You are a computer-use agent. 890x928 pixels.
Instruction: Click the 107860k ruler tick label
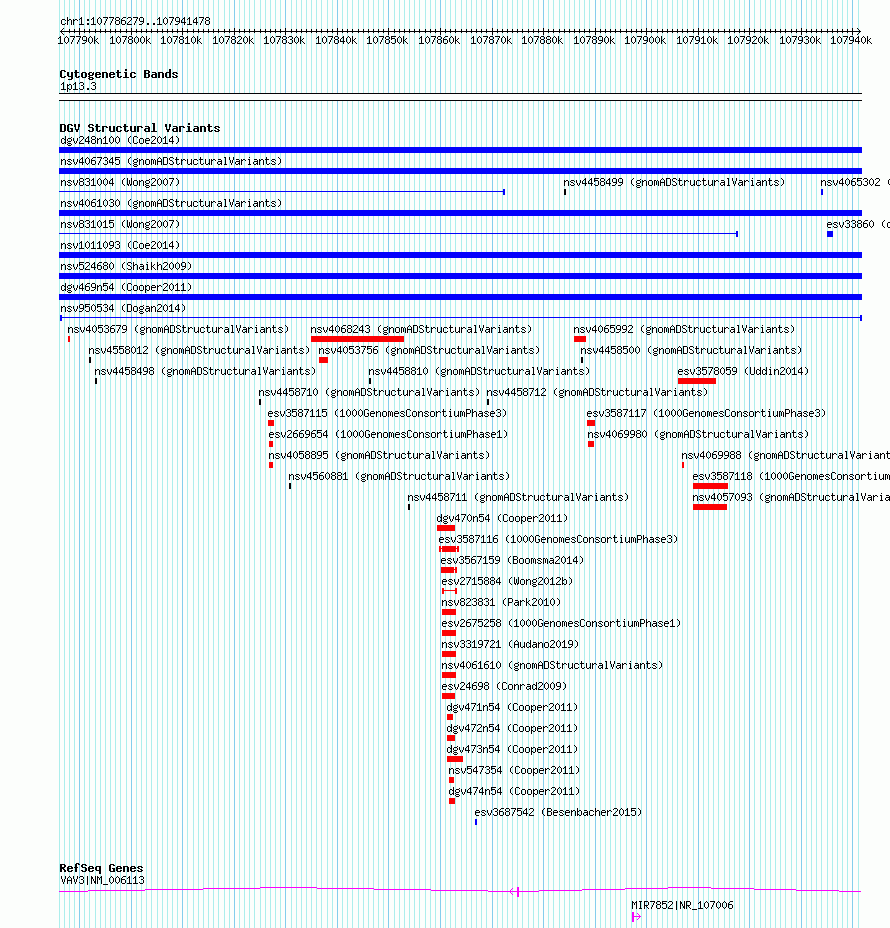tap(439, 40)
